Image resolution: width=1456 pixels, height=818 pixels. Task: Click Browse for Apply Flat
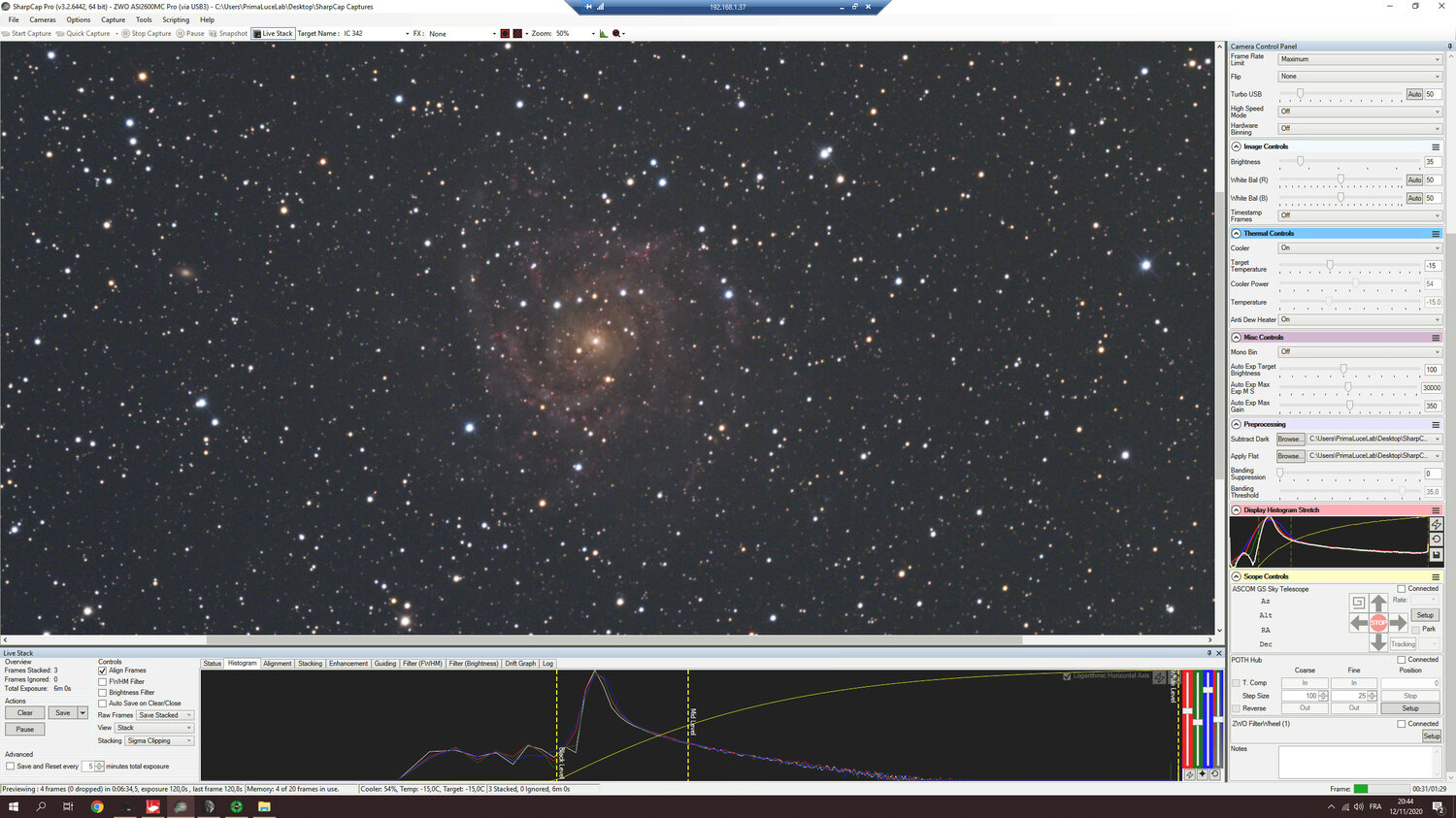tap(1290, 456)
